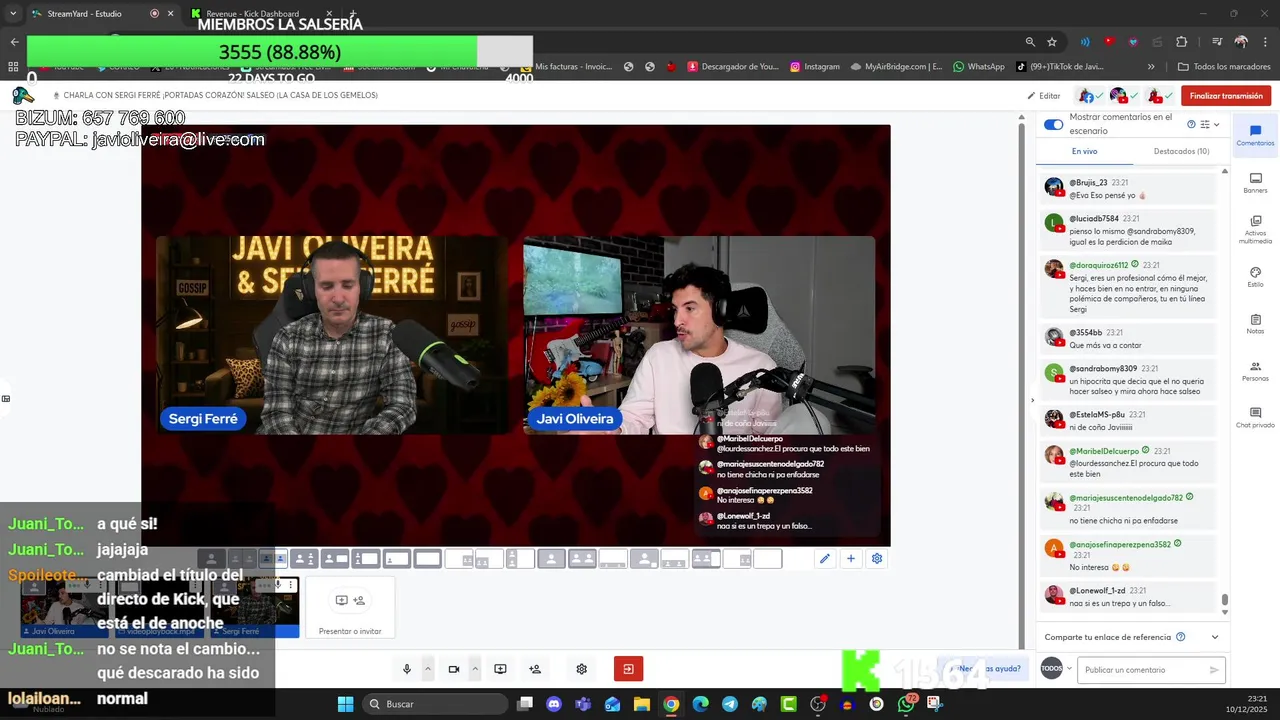1280x720 pixels.
Task: Click comment from @Lonewolf_1-zd in panel
Action: (1129, 597)
